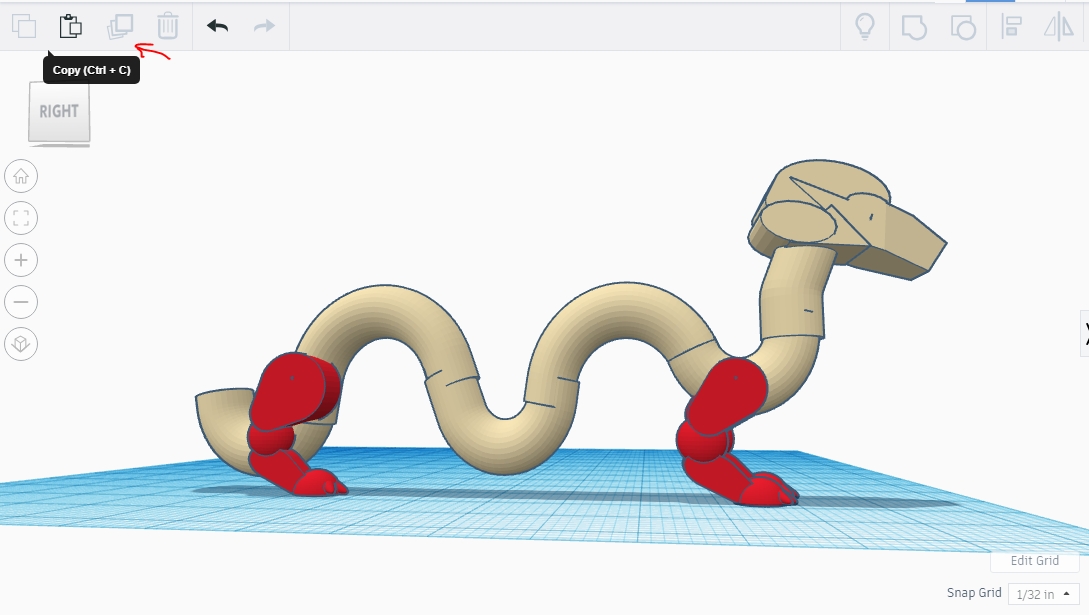Activate the Mirror flip tool

pos(1059,26)
